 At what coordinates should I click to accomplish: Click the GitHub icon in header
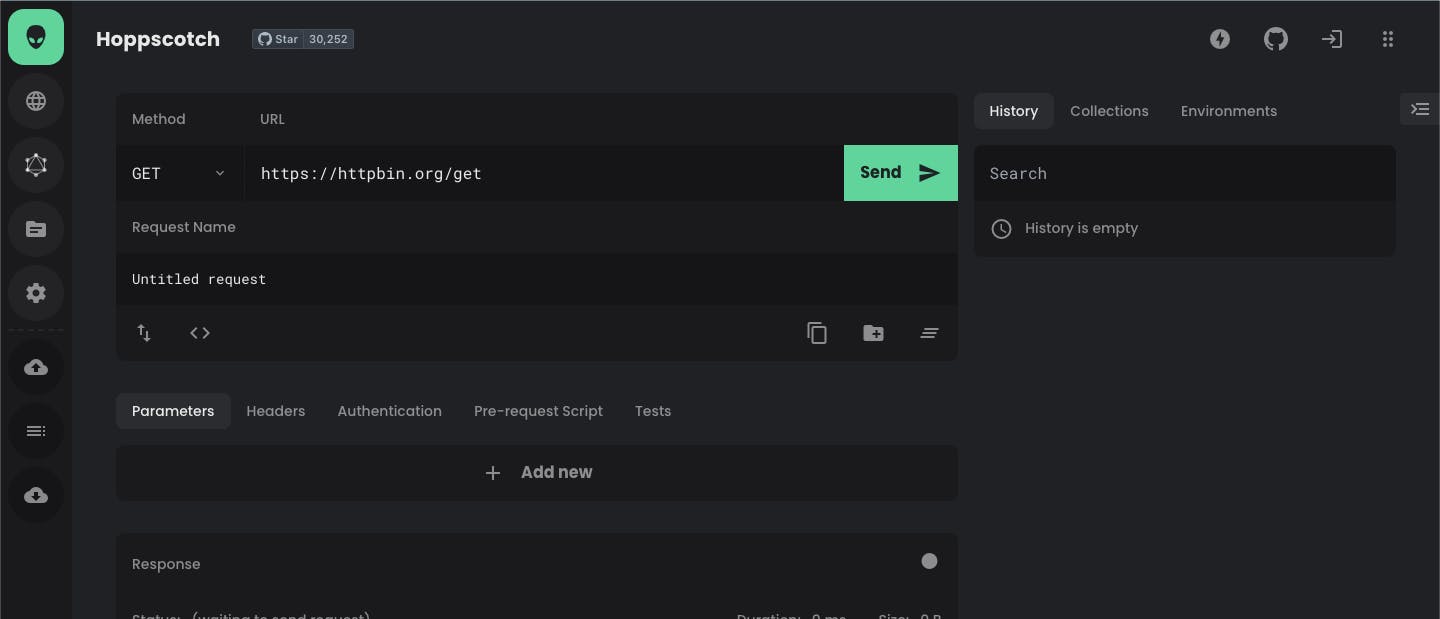pos(1275,39)
